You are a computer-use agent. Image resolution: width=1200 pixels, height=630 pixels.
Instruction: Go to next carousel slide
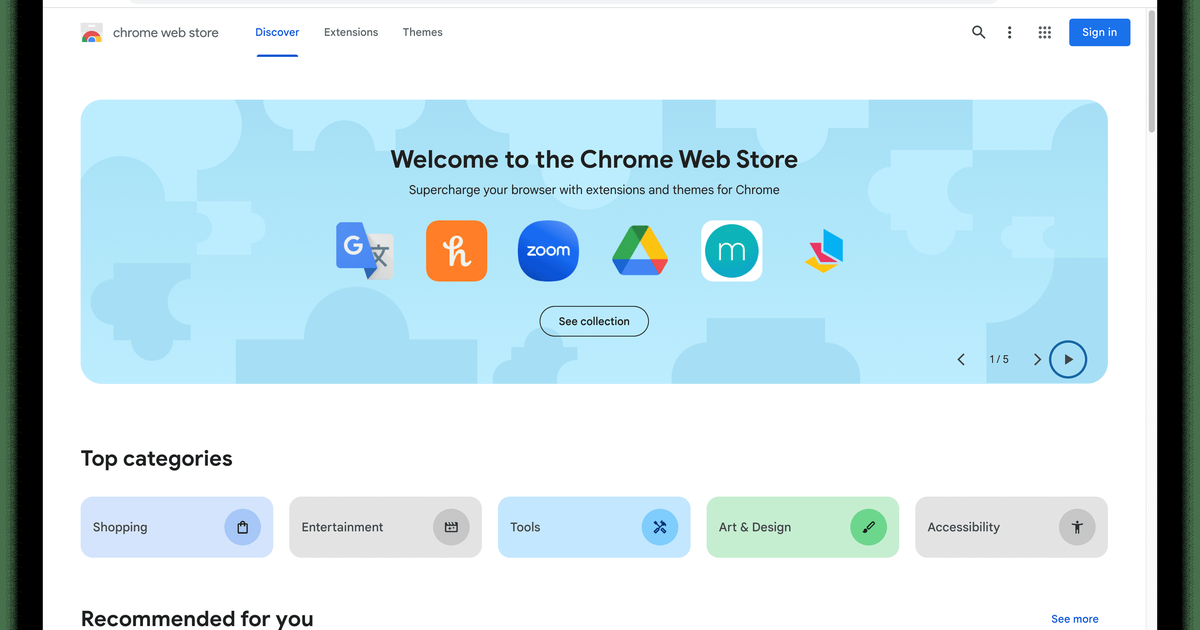point(1037,359)
